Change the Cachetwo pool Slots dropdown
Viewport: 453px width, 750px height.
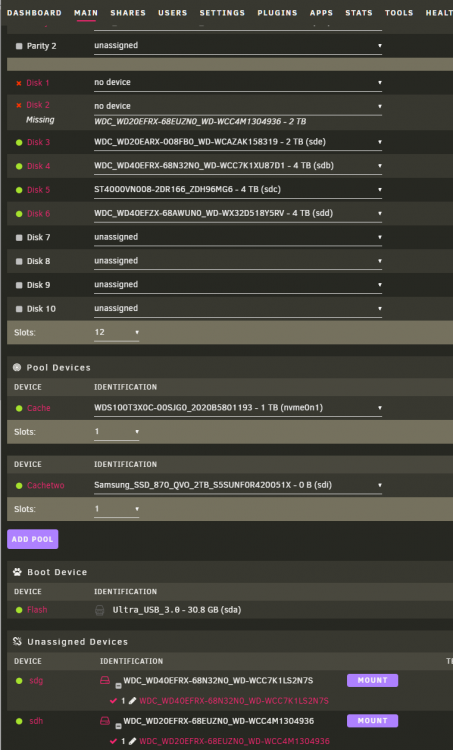click(x=116, y=510)
